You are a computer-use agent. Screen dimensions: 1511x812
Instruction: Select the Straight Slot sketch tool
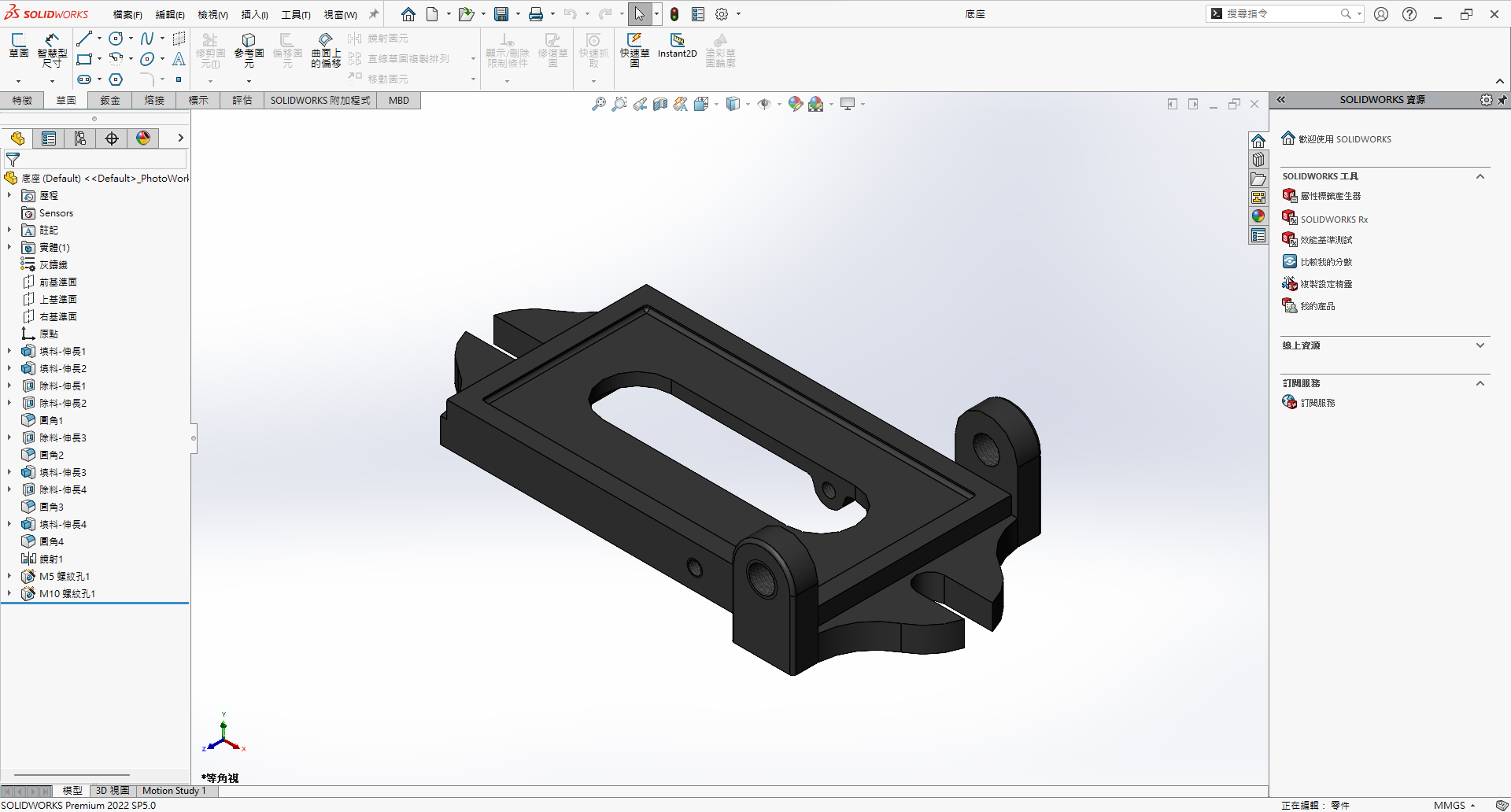click(84, 79)
